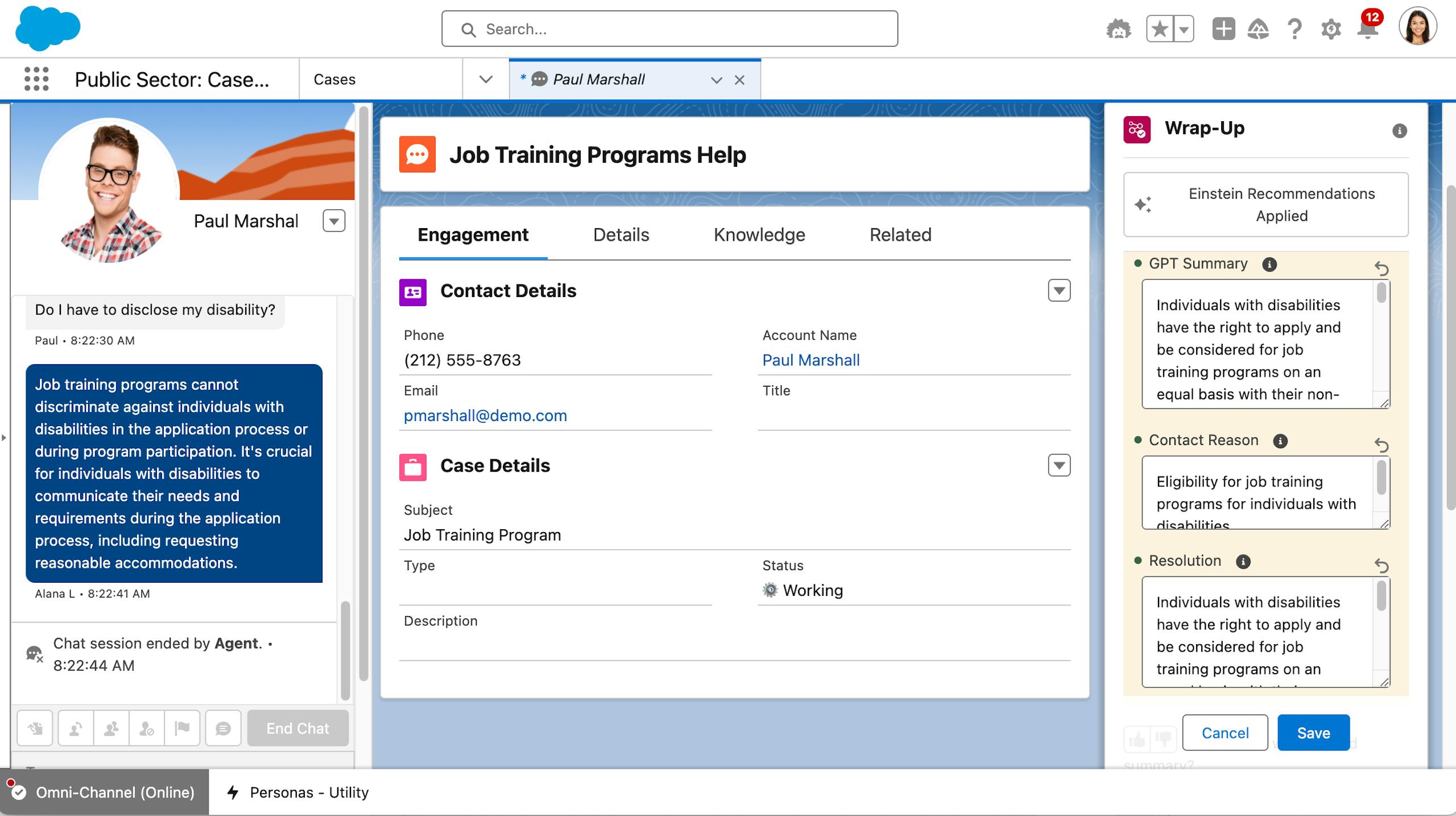1456x816 pixels.
Task: Open the Cases navigation dropdown chevron
Action: [486, 79]
